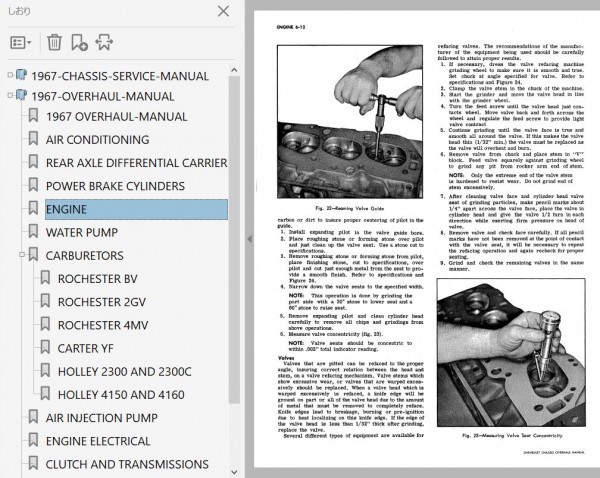
Task: Jump to AIR CONDITIONING section
Action: pyautogui.click(x=98, y=140)
